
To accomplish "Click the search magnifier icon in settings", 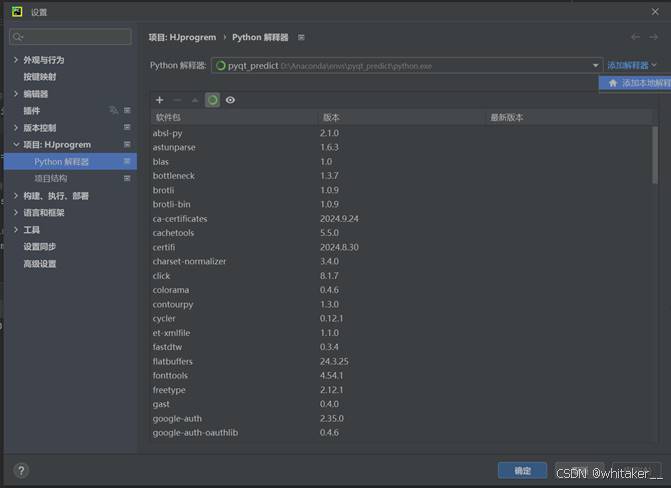I will pos(18,37).
